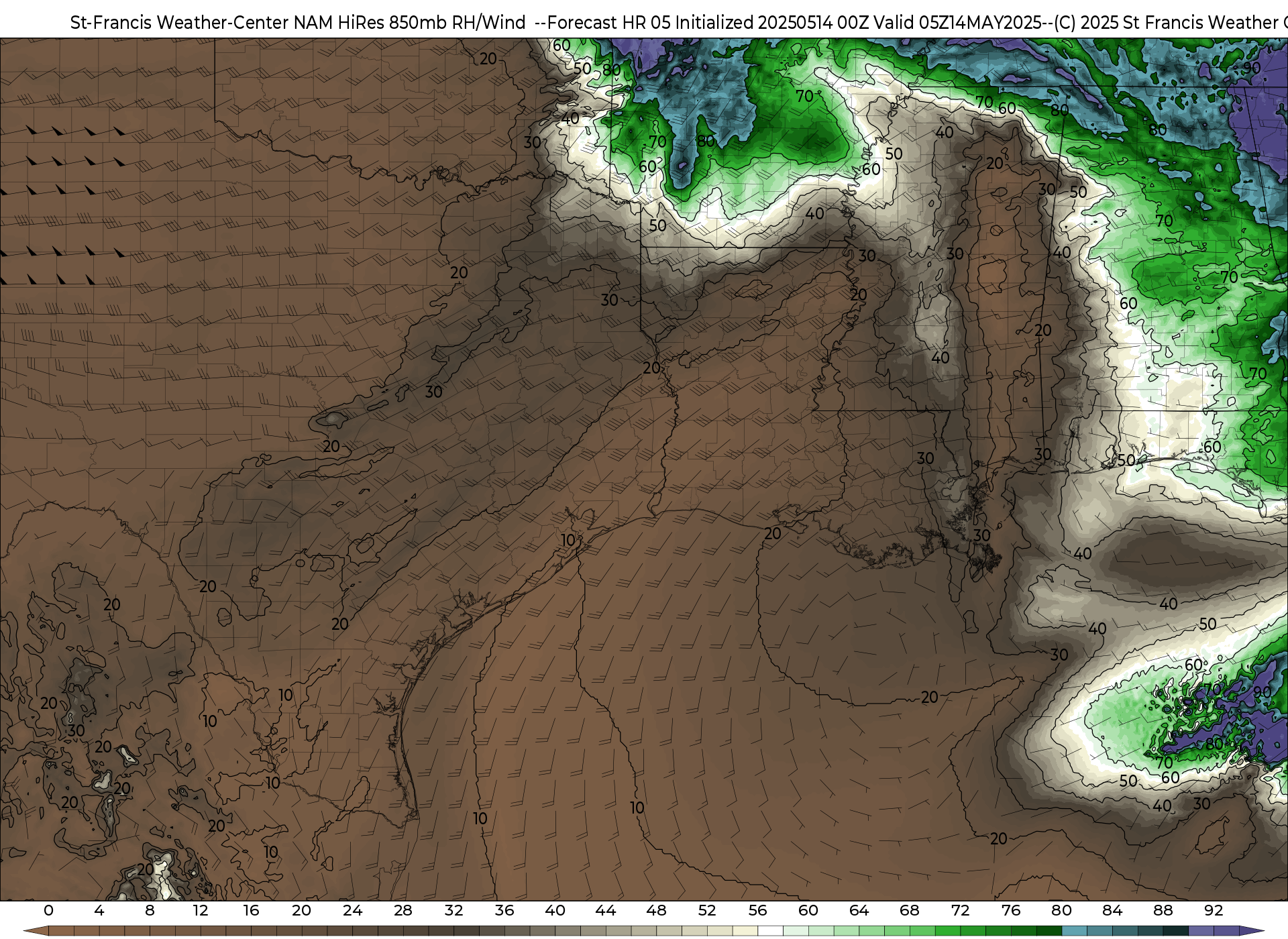Click the map title text 'NAM HiRes 850mb RH/Wind'

pyautogui.click(x=409, y=23)
